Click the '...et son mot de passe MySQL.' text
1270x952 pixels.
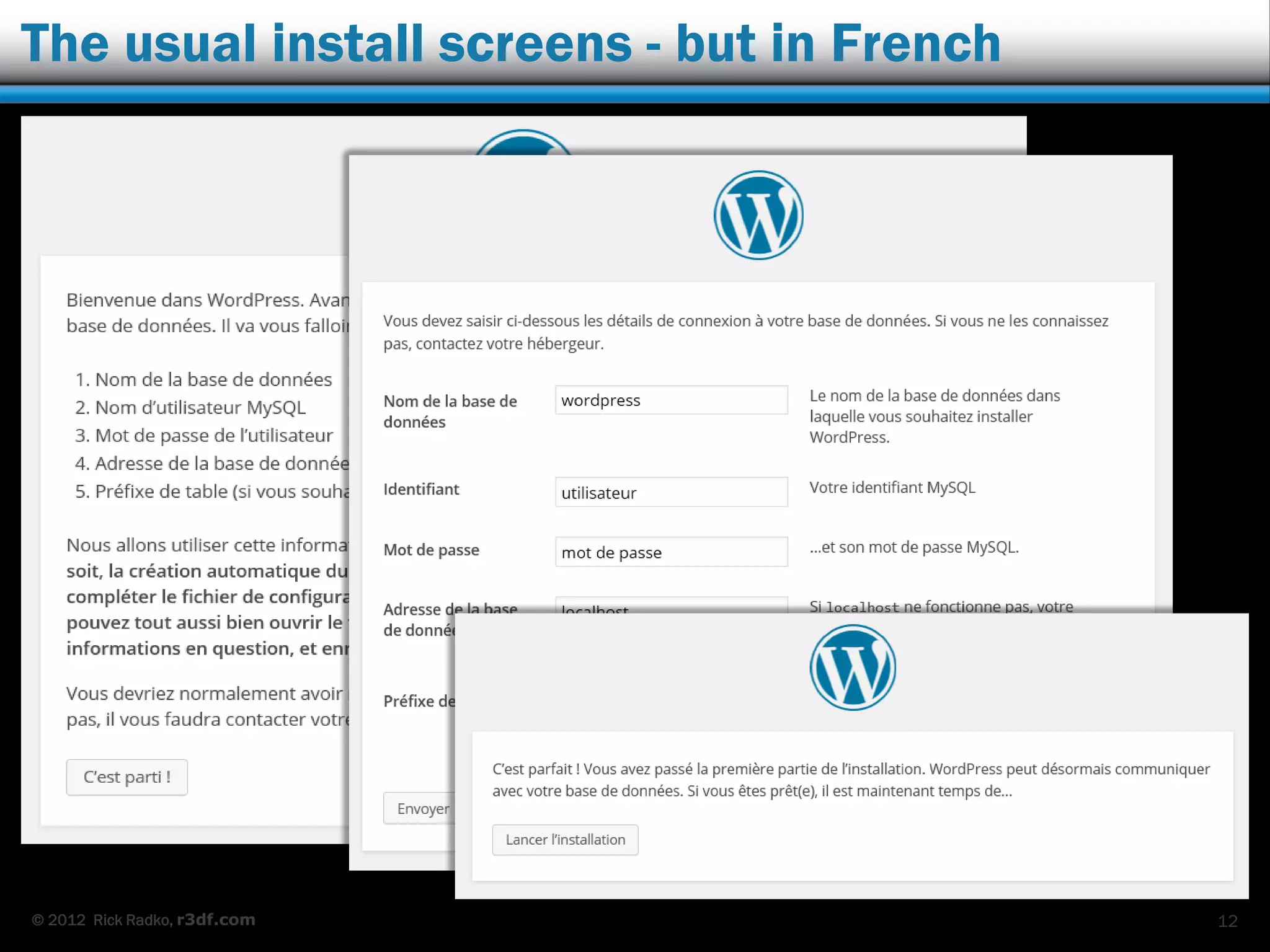click(914, 547)
